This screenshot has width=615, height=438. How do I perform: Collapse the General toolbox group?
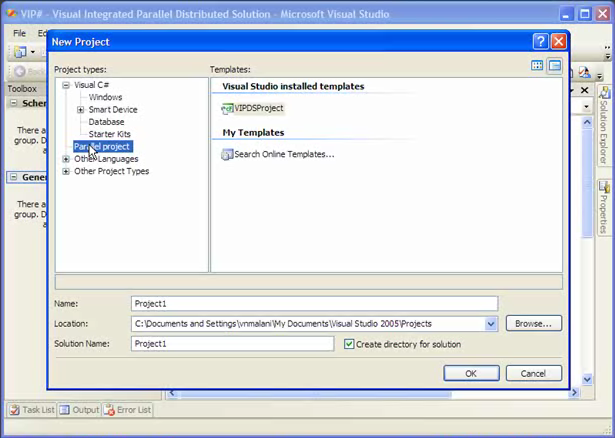click(13, 177)
